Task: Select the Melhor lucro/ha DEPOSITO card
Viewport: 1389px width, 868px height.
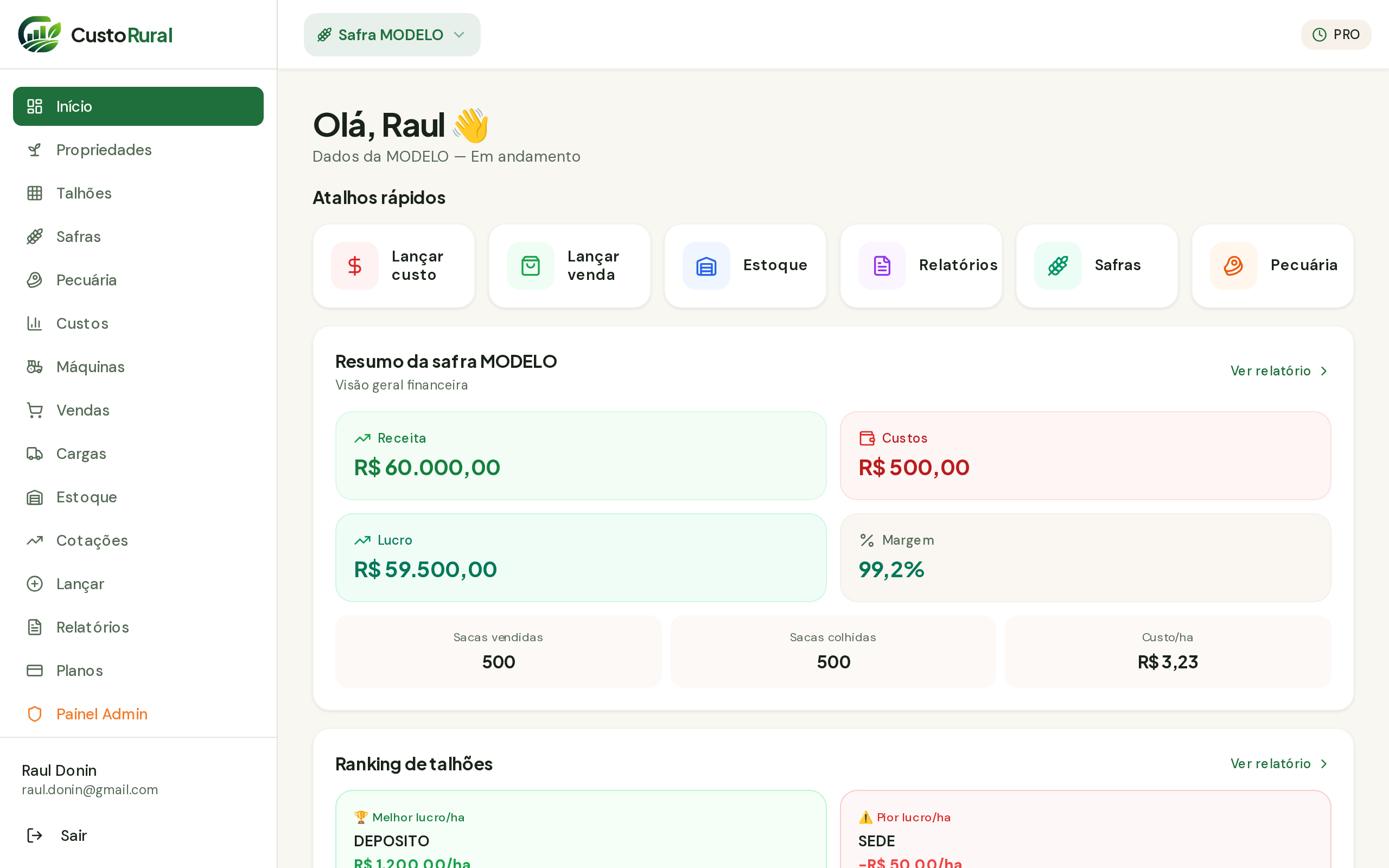Action: coord(580,829)
